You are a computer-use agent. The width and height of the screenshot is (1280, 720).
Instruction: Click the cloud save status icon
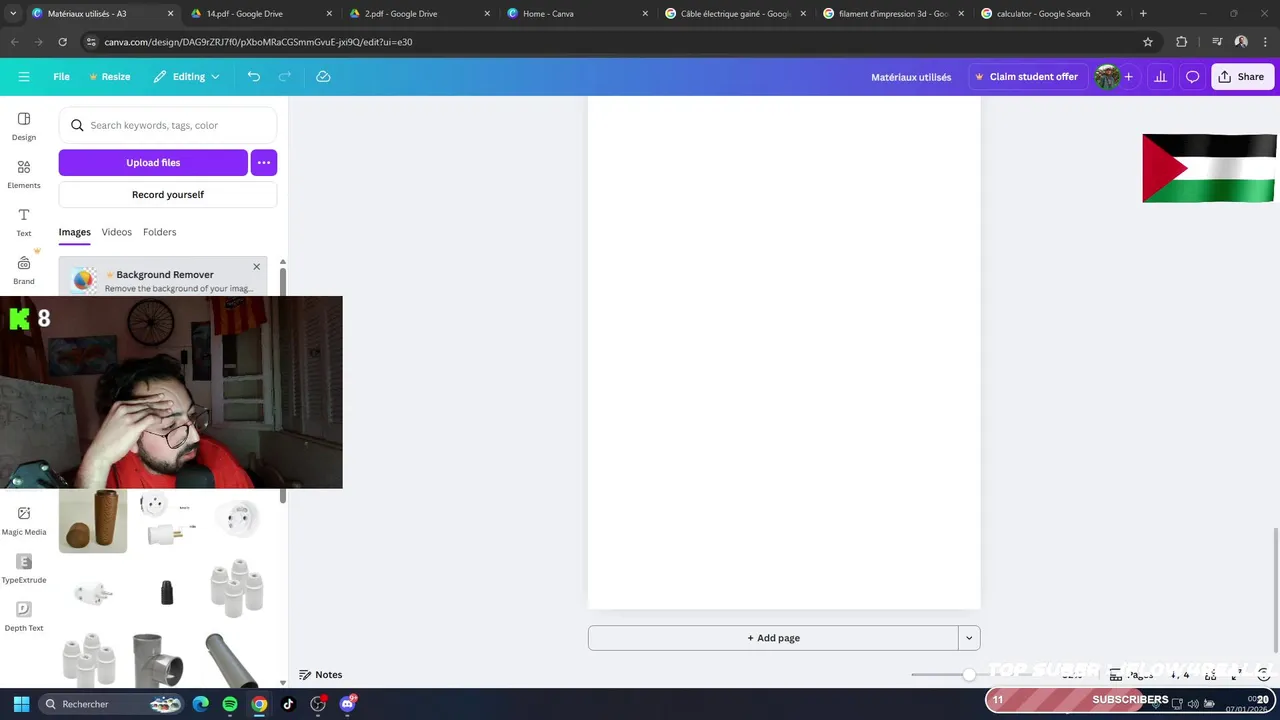coord(323,77)
